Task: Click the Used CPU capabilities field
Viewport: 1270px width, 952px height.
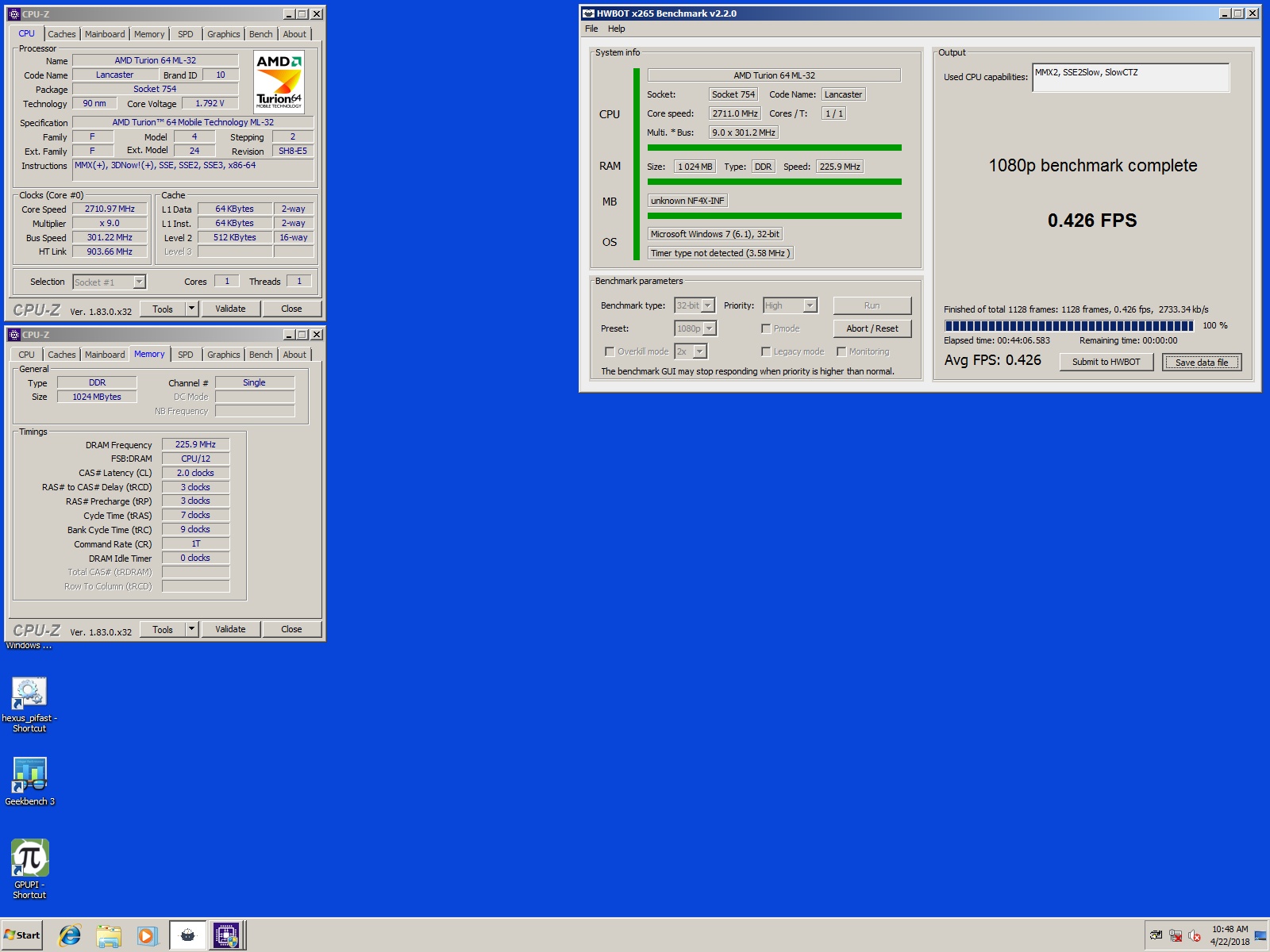Action: pos(1130,77)
